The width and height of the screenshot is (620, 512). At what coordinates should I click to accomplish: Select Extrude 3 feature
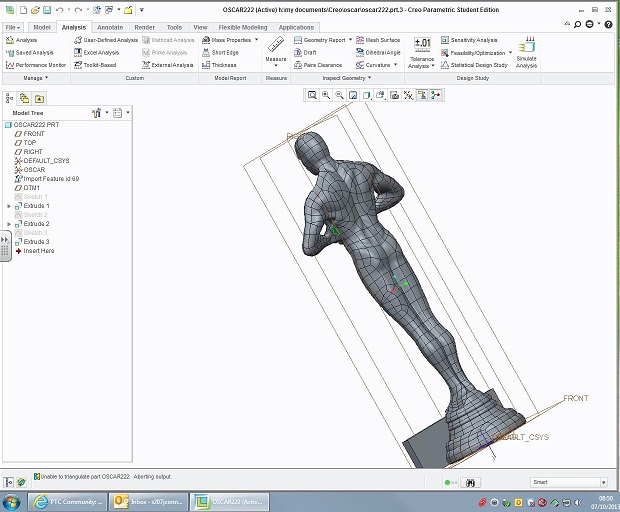coord(32,242)
